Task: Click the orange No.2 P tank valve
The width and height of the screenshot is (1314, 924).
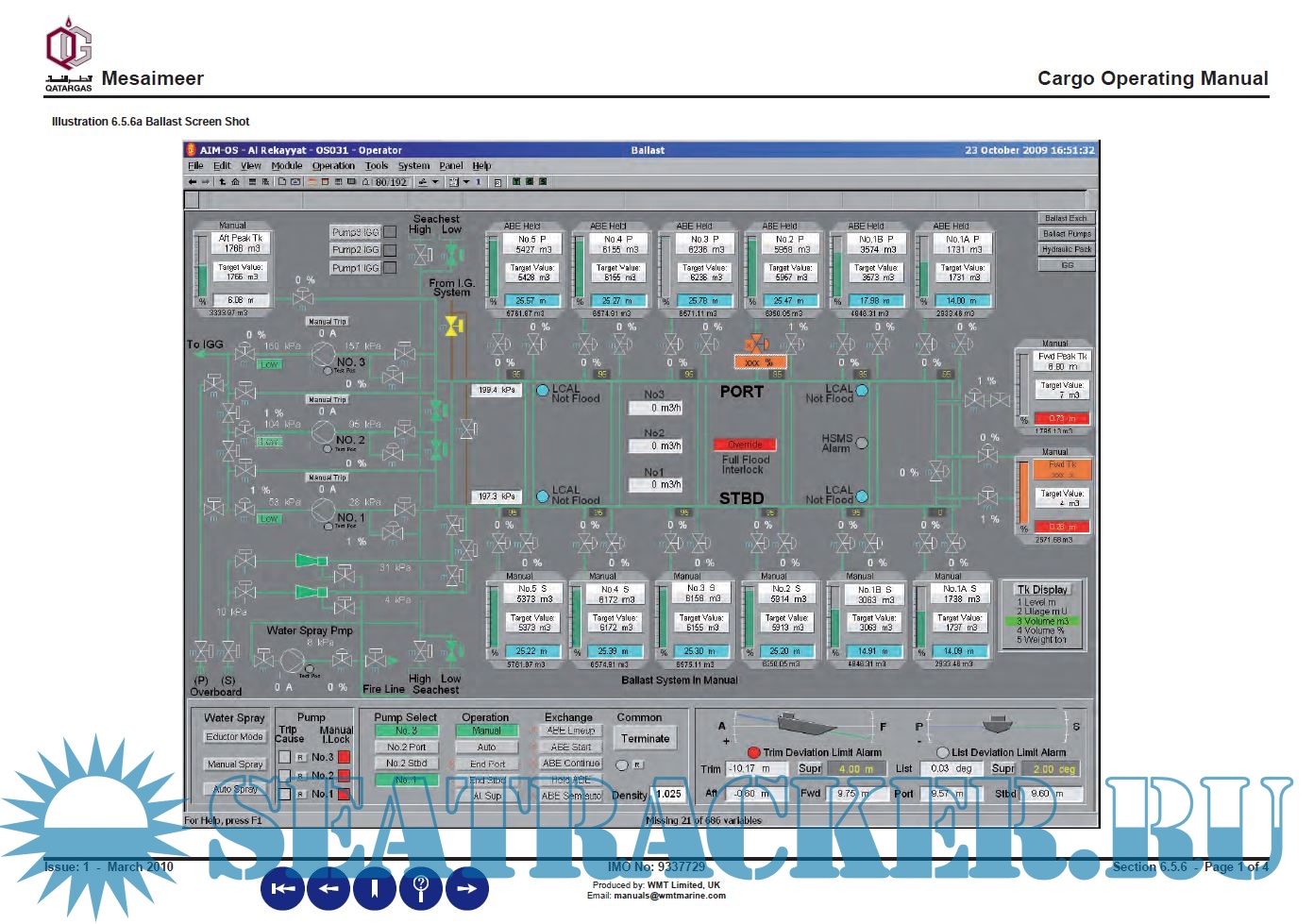Action: click(757, 344)
